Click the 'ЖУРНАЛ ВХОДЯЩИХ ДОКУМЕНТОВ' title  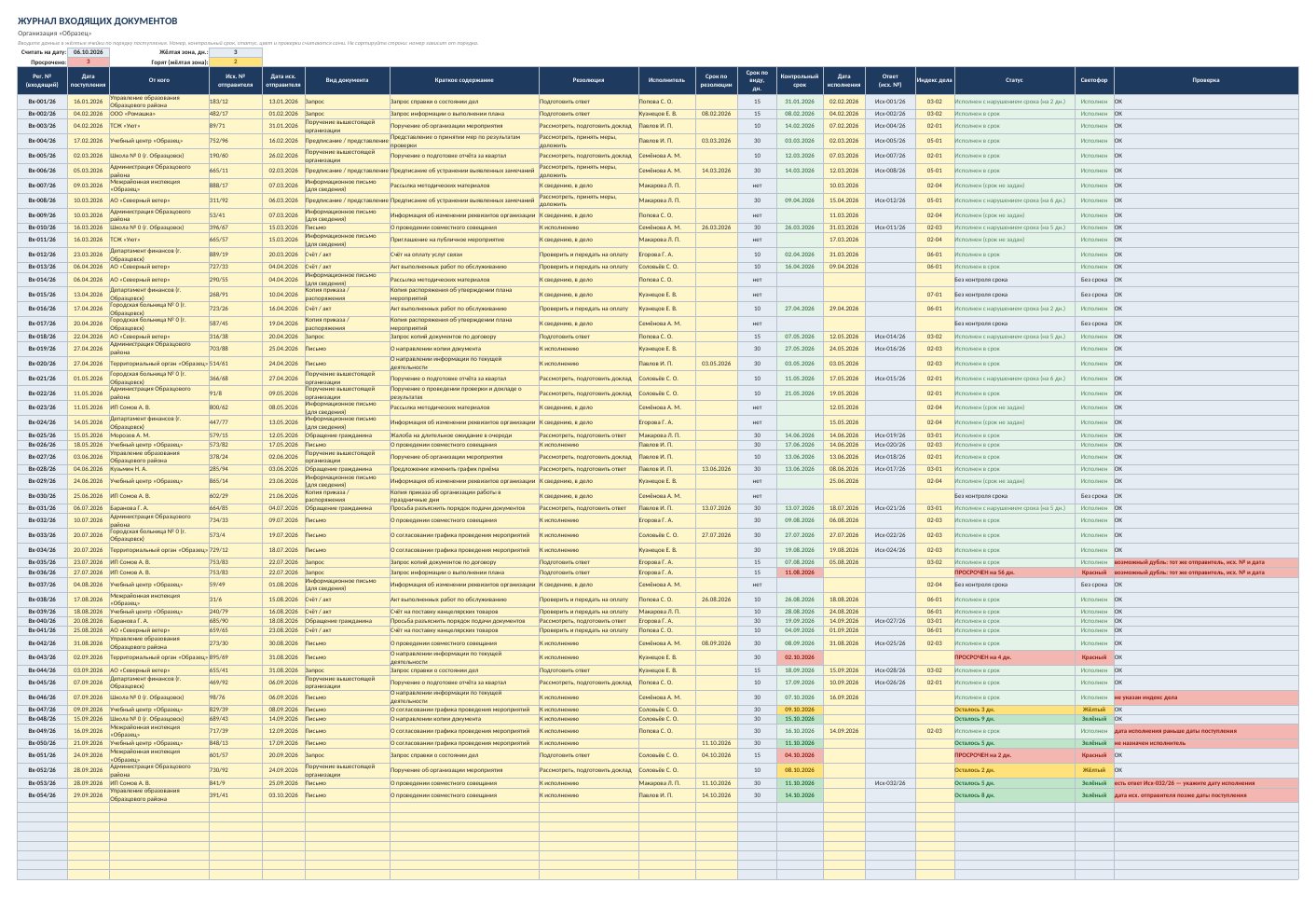[x=98, y=21]
